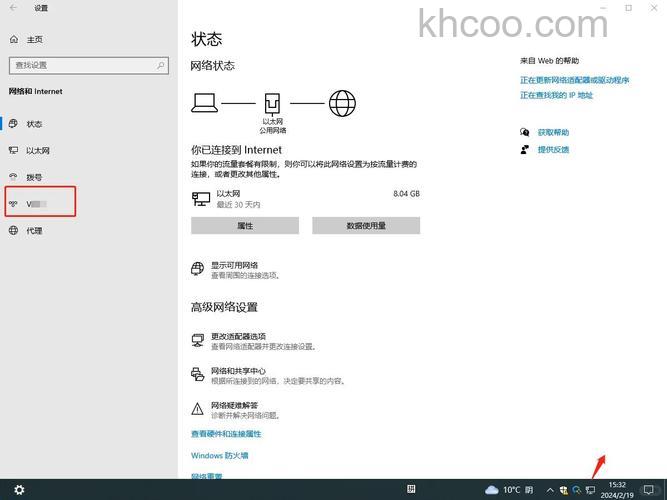Image resolution: width=667 pixels, height=500 pixels.
Task: Click the warning triangle beside 网络疑难解答
Action: [197, 409]
